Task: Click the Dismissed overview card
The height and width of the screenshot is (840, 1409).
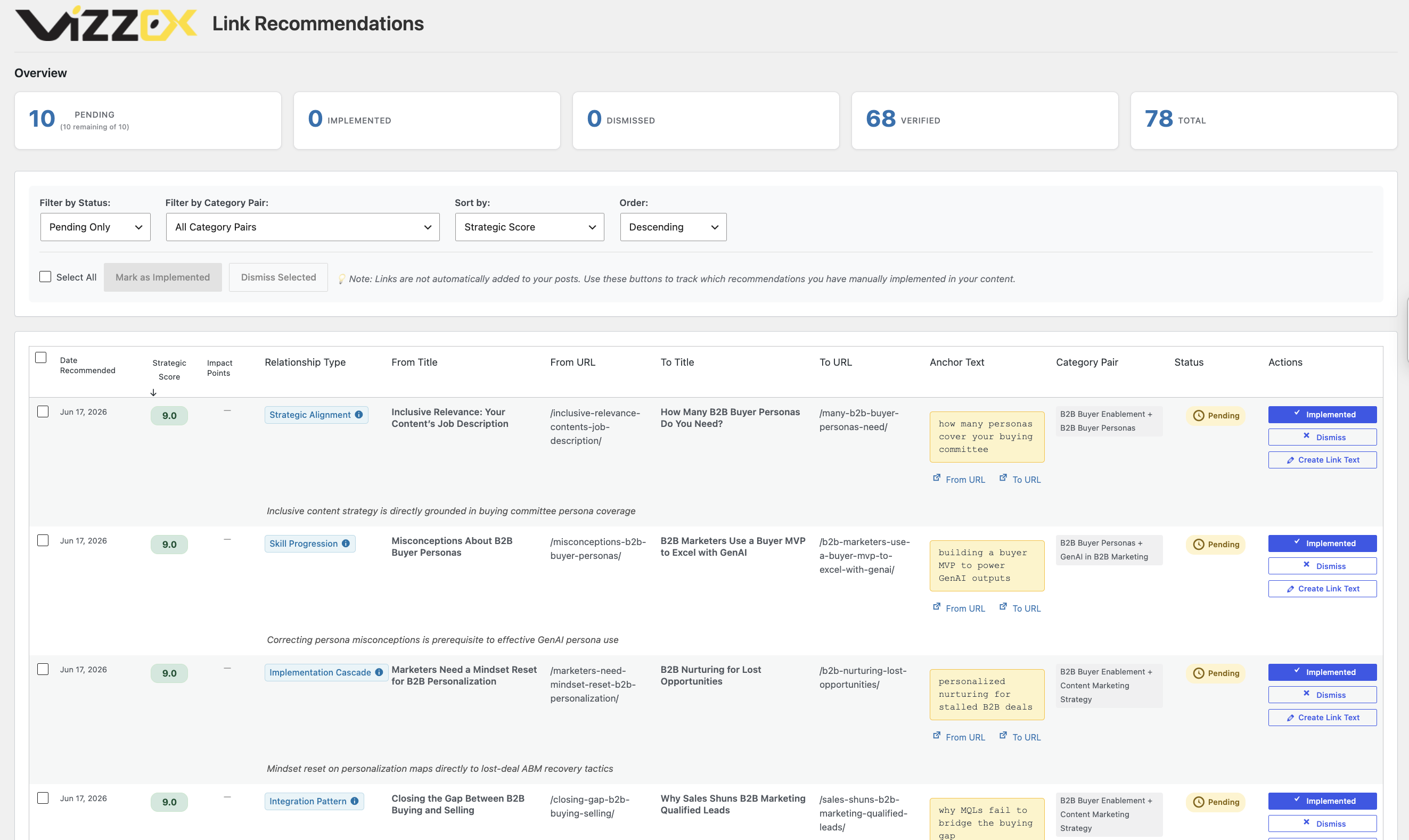Action: [706, 120]
